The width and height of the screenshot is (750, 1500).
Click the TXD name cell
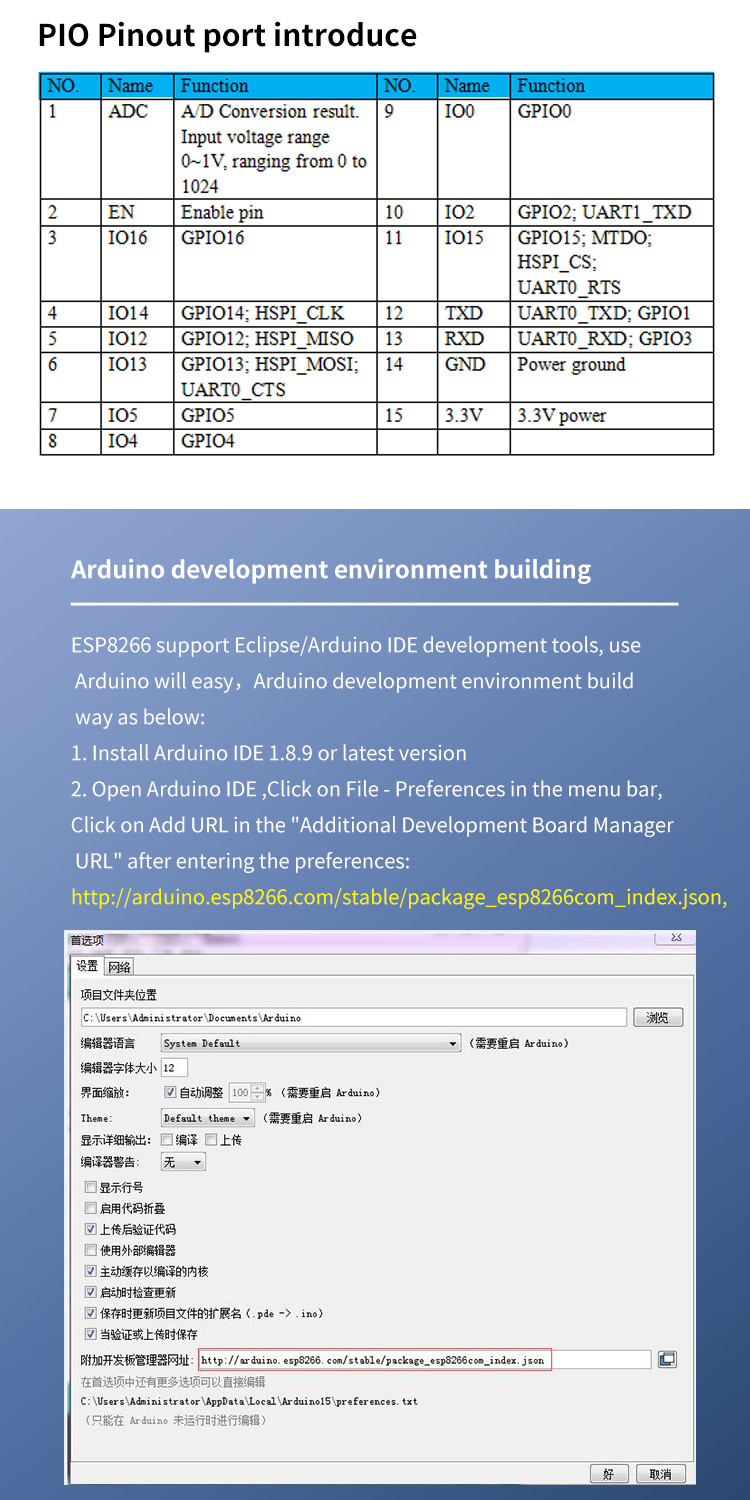point(473,313)
